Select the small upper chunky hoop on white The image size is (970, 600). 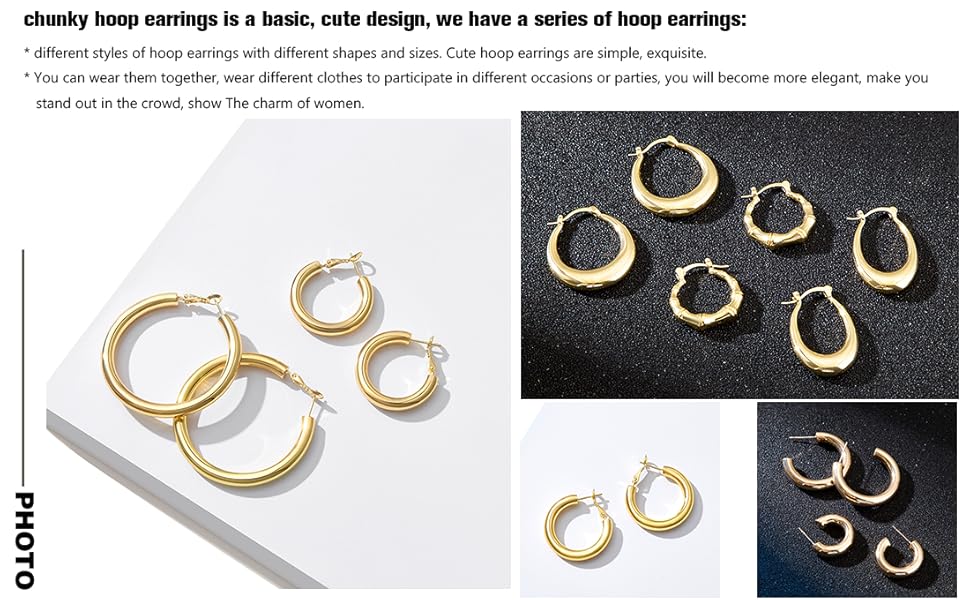tap(332, 296)
